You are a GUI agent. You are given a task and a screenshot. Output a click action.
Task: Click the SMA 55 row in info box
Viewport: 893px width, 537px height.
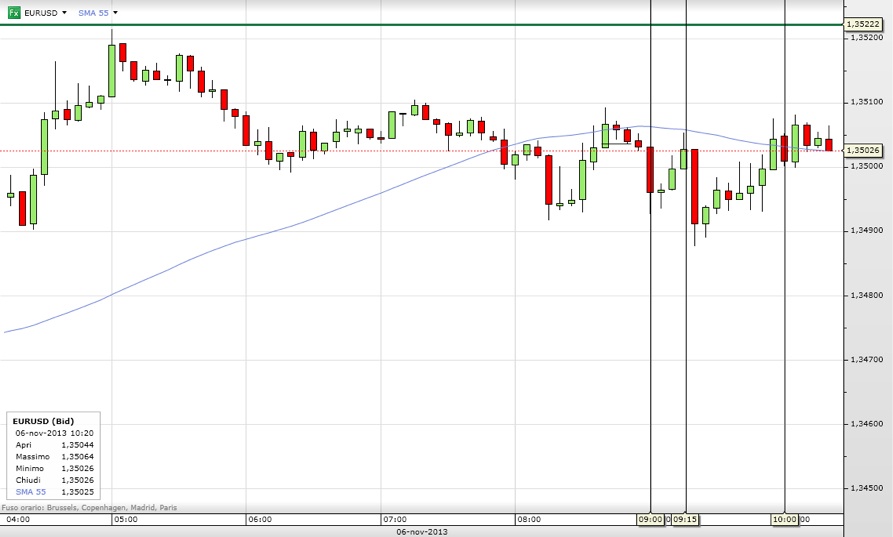[x=54, y=492]
